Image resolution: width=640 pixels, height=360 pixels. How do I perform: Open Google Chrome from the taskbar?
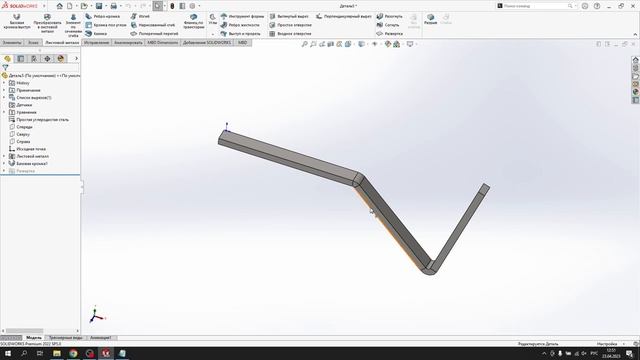[73, 353]
